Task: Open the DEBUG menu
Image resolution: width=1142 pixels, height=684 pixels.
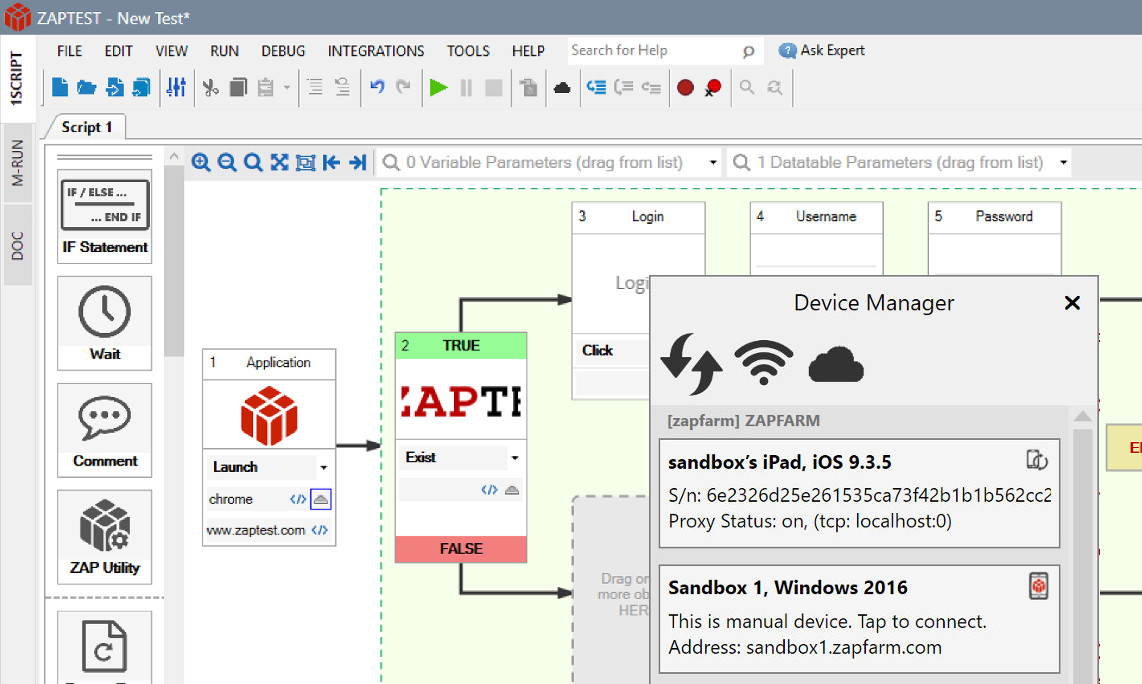Action: click(x=283, y=51)
